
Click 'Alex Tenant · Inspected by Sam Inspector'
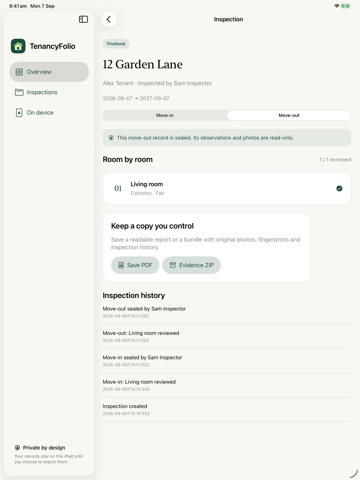pyautogui.click(x=157, y=83)
